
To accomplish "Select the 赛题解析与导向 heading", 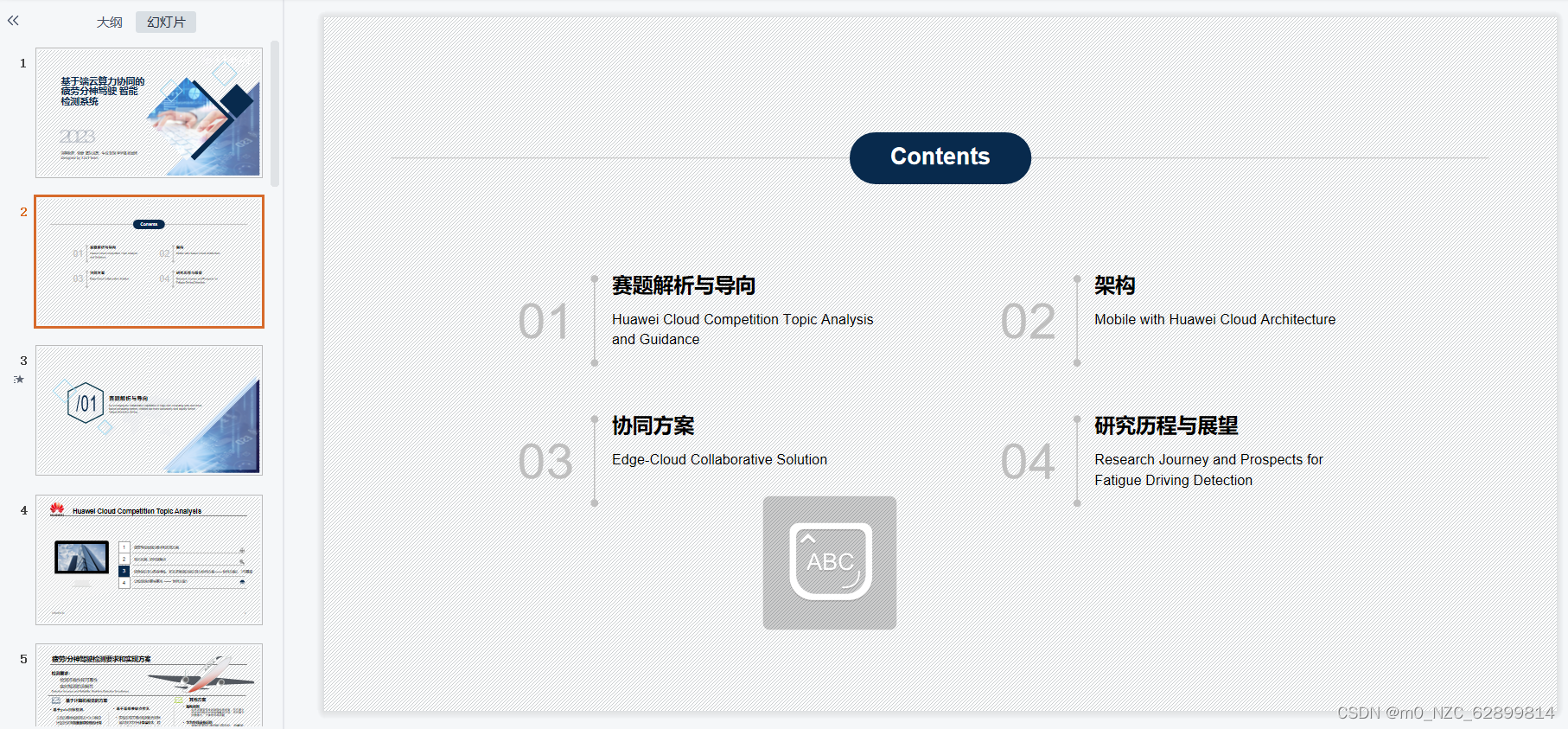I will [x=684, y=285].
